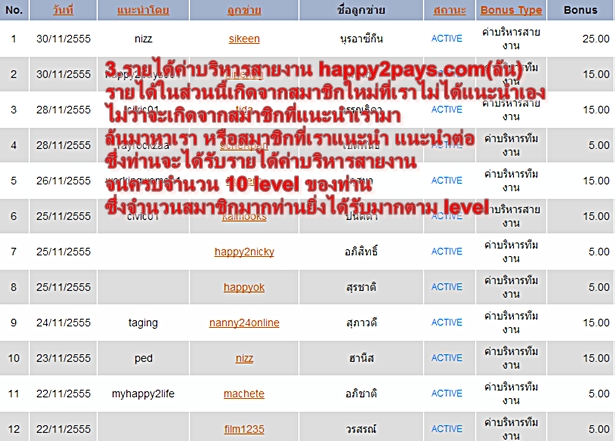
Task: Select row number 7
Action: (14, 251)
